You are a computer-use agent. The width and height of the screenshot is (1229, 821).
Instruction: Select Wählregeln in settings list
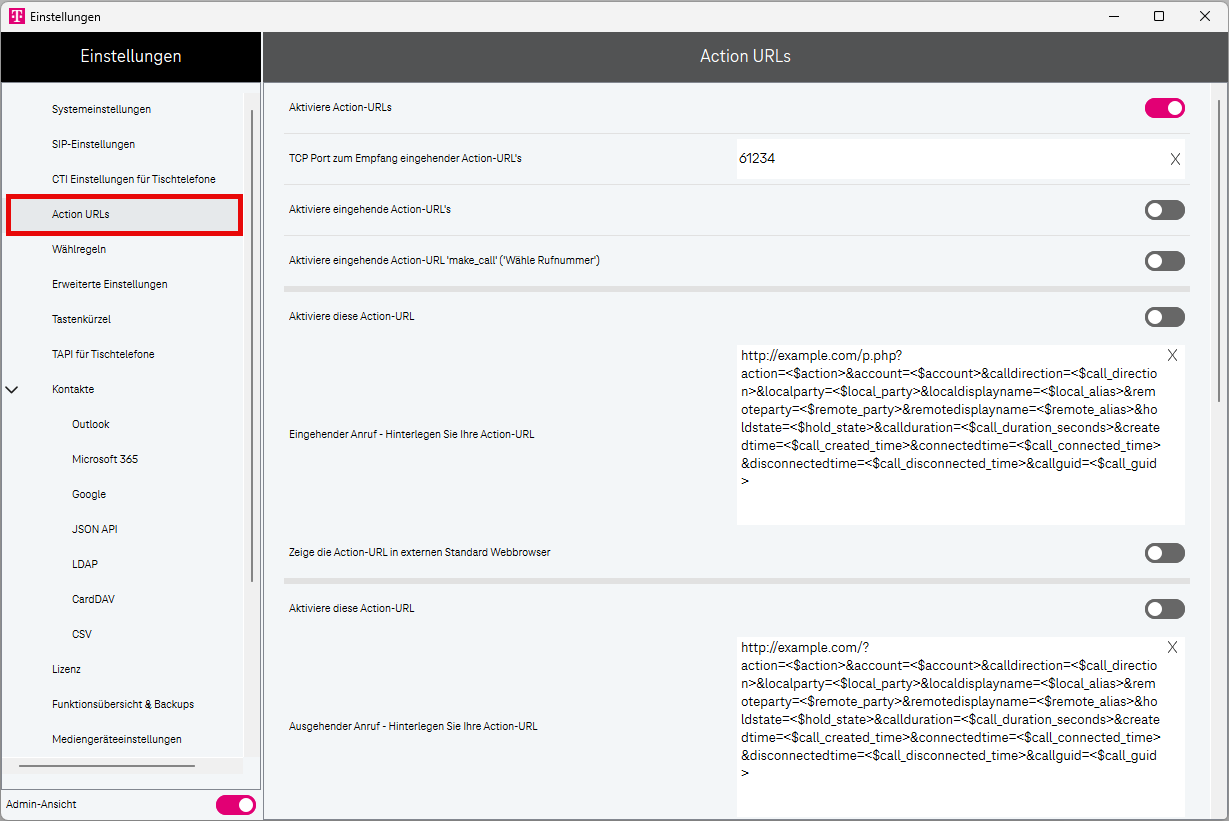(79, 249)
